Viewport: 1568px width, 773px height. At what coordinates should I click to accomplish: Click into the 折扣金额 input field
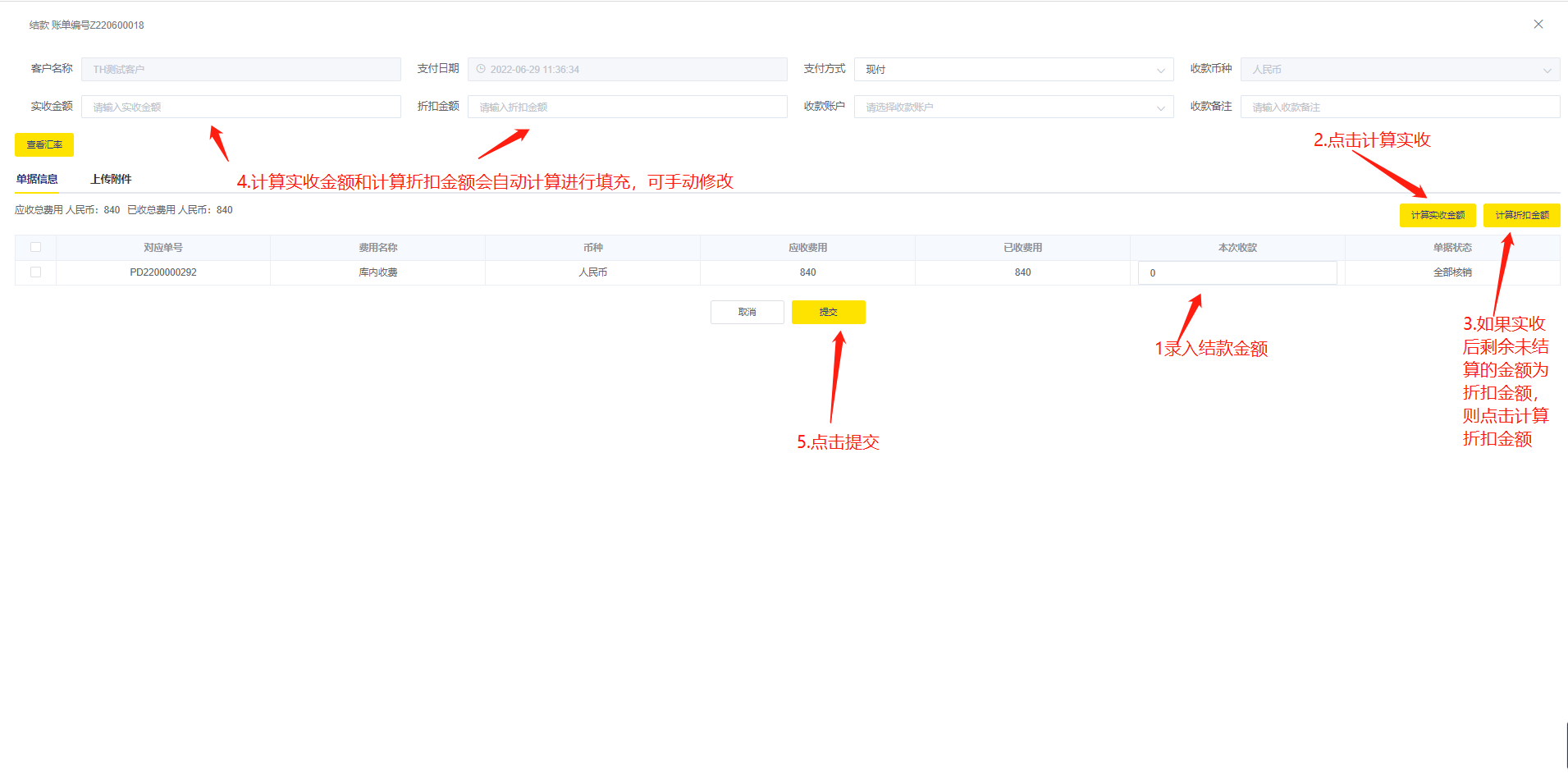tap(627, 107)
